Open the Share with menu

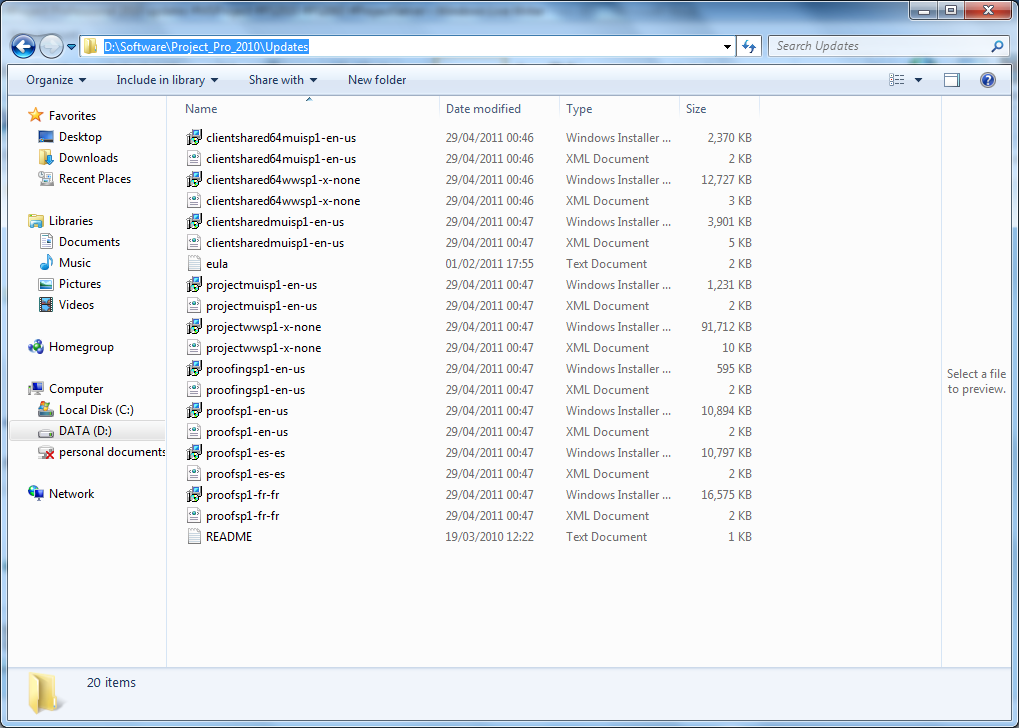(x=282, y=80)
